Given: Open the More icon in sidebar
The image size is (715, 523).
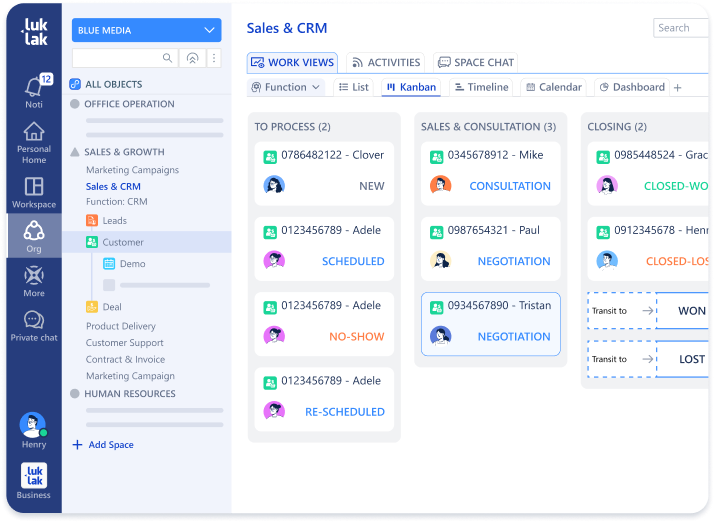Looking at the screenshot, I should [34, 276].
